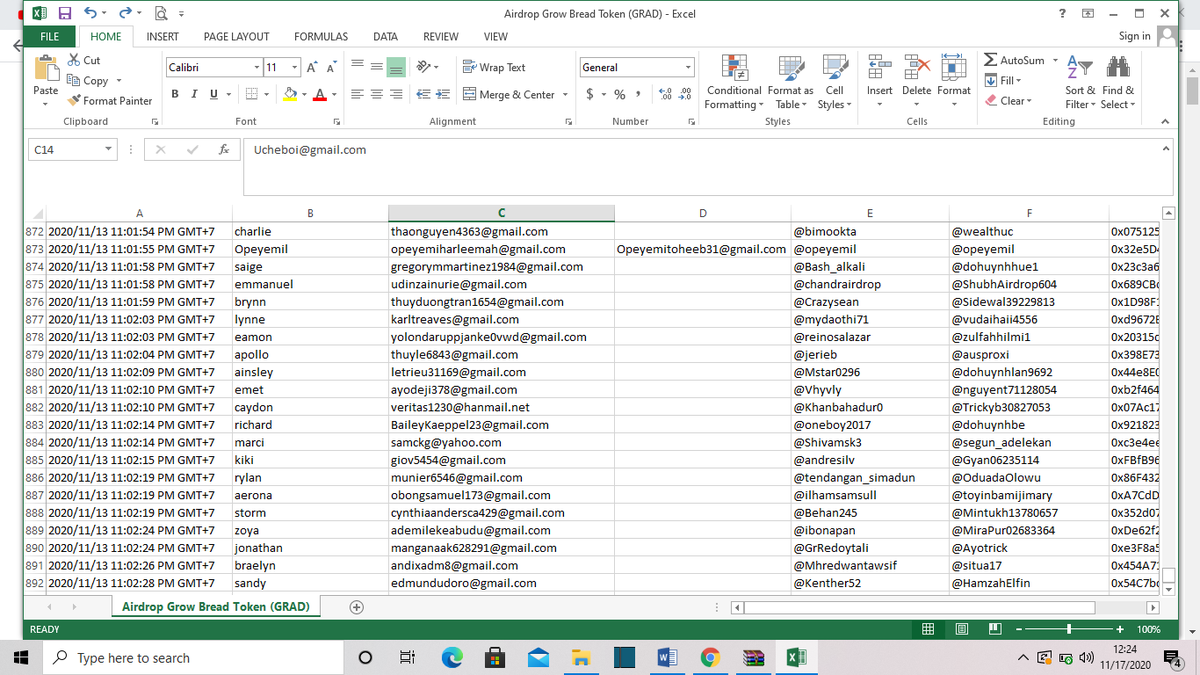Click Decrease Decimal icon
1200x675 pixels.
tap(685, 94)
